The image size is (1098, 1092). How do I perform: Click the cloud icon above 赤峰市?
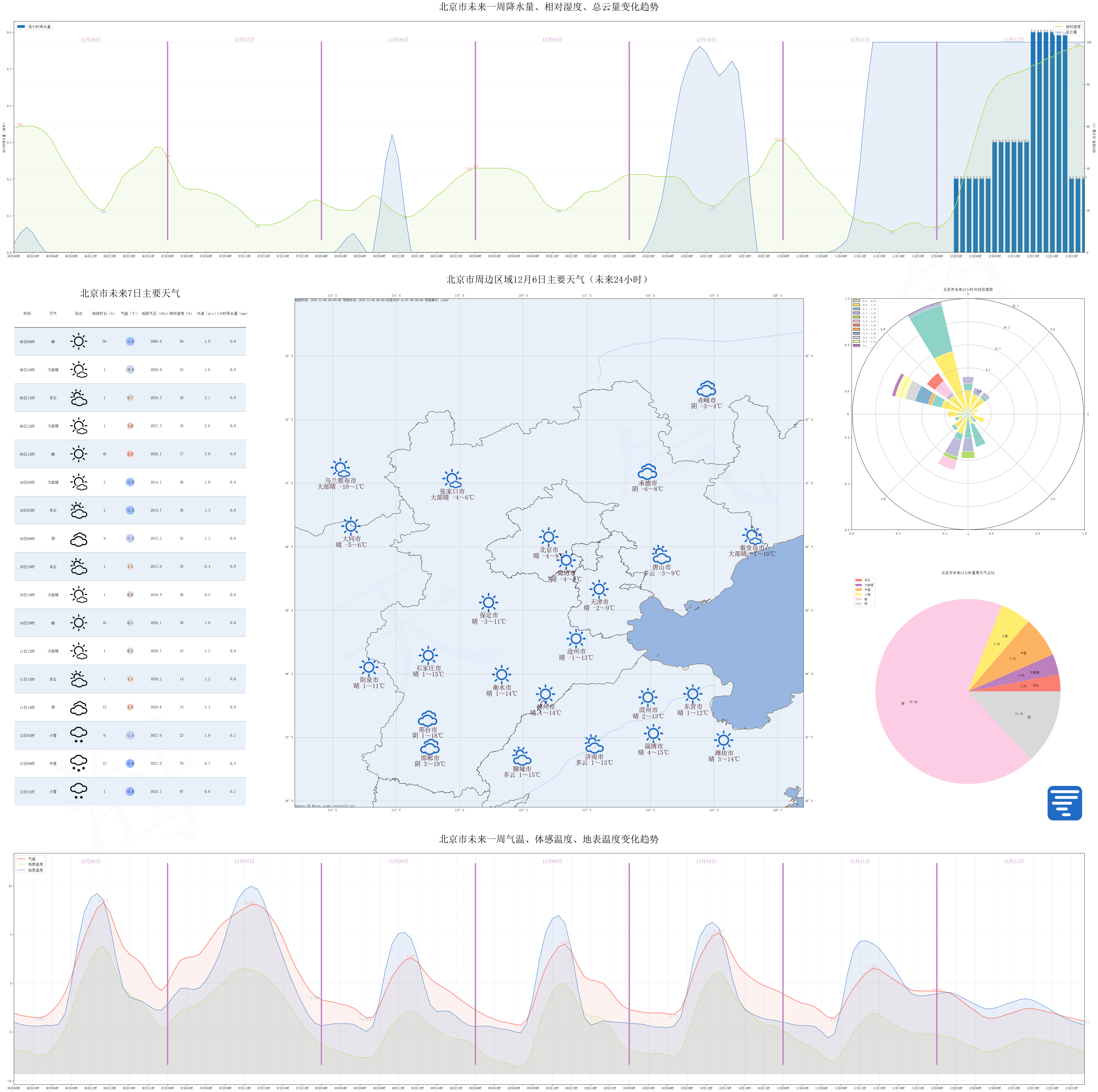pos(706,389)
